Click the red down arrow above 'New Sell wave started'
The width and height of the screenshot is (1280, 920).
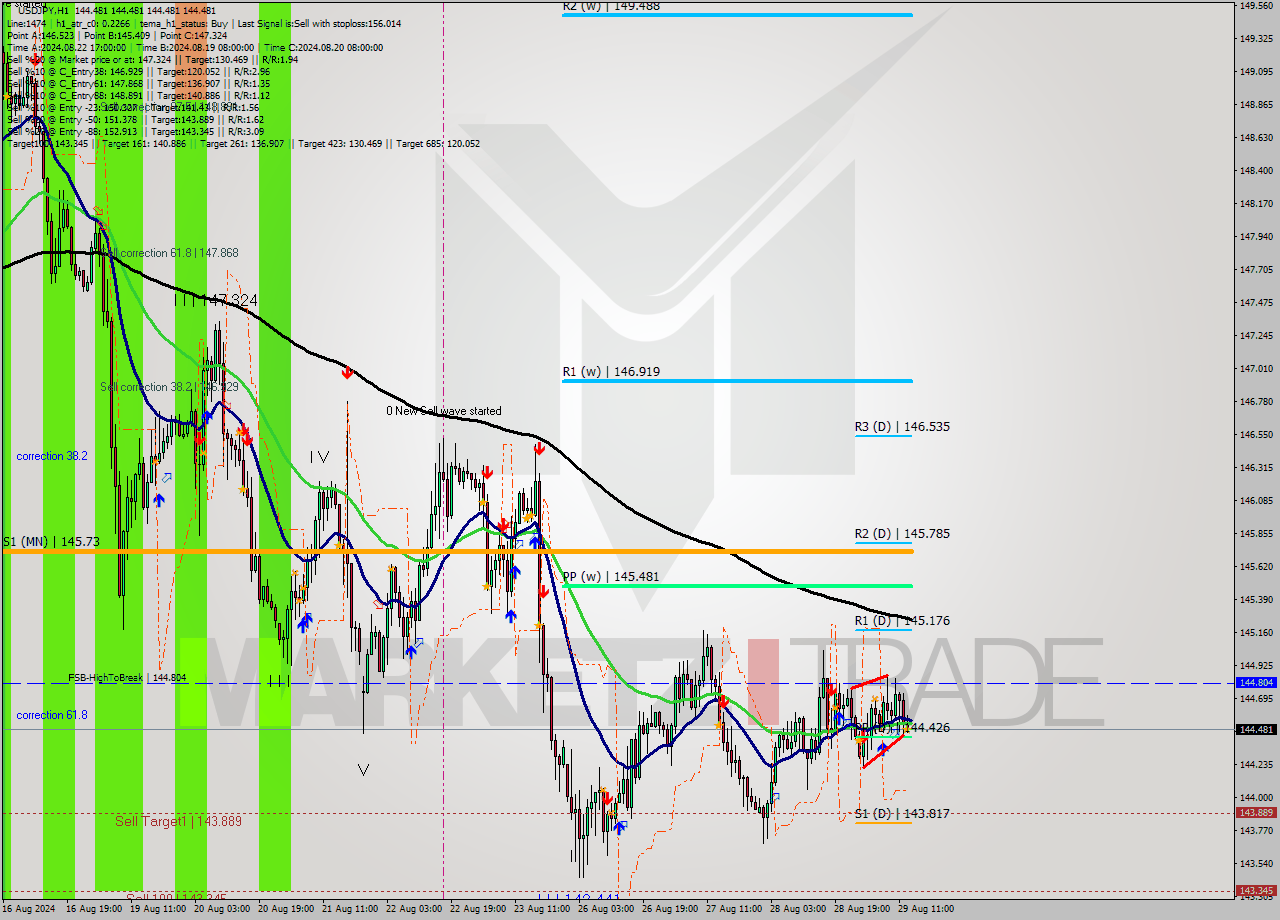346,372
